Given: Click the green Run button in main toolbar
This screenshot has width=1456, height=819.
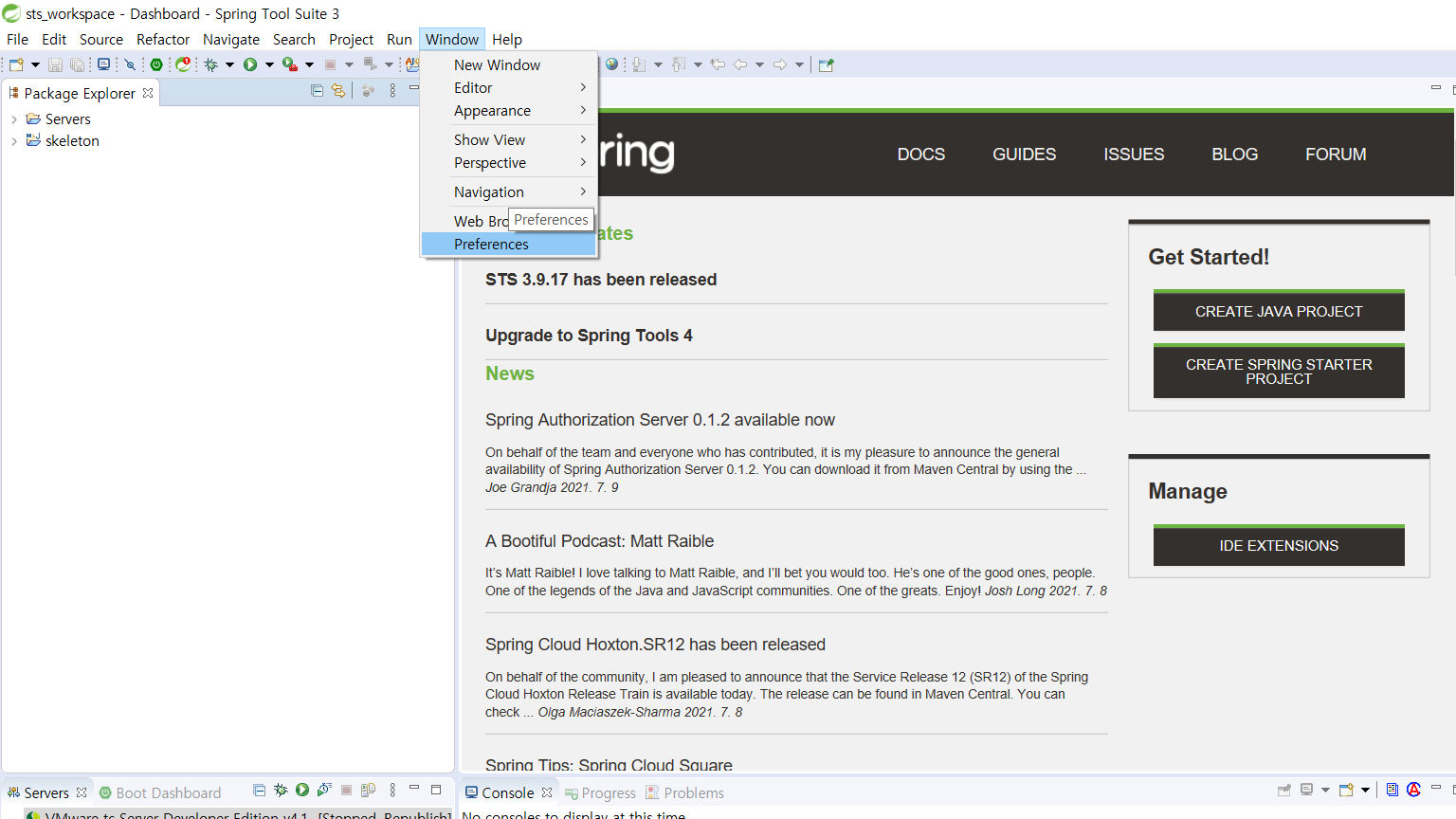Looking at the screenshot, I should pyautogui.click(x=250, y=64).
